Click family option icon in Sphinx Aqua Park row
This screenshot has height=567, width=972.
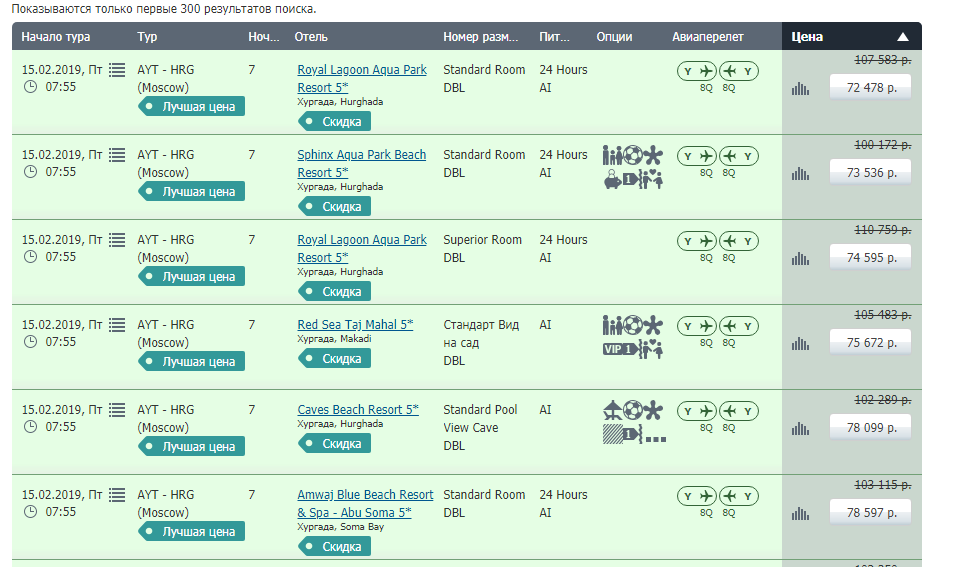(612, 155)
